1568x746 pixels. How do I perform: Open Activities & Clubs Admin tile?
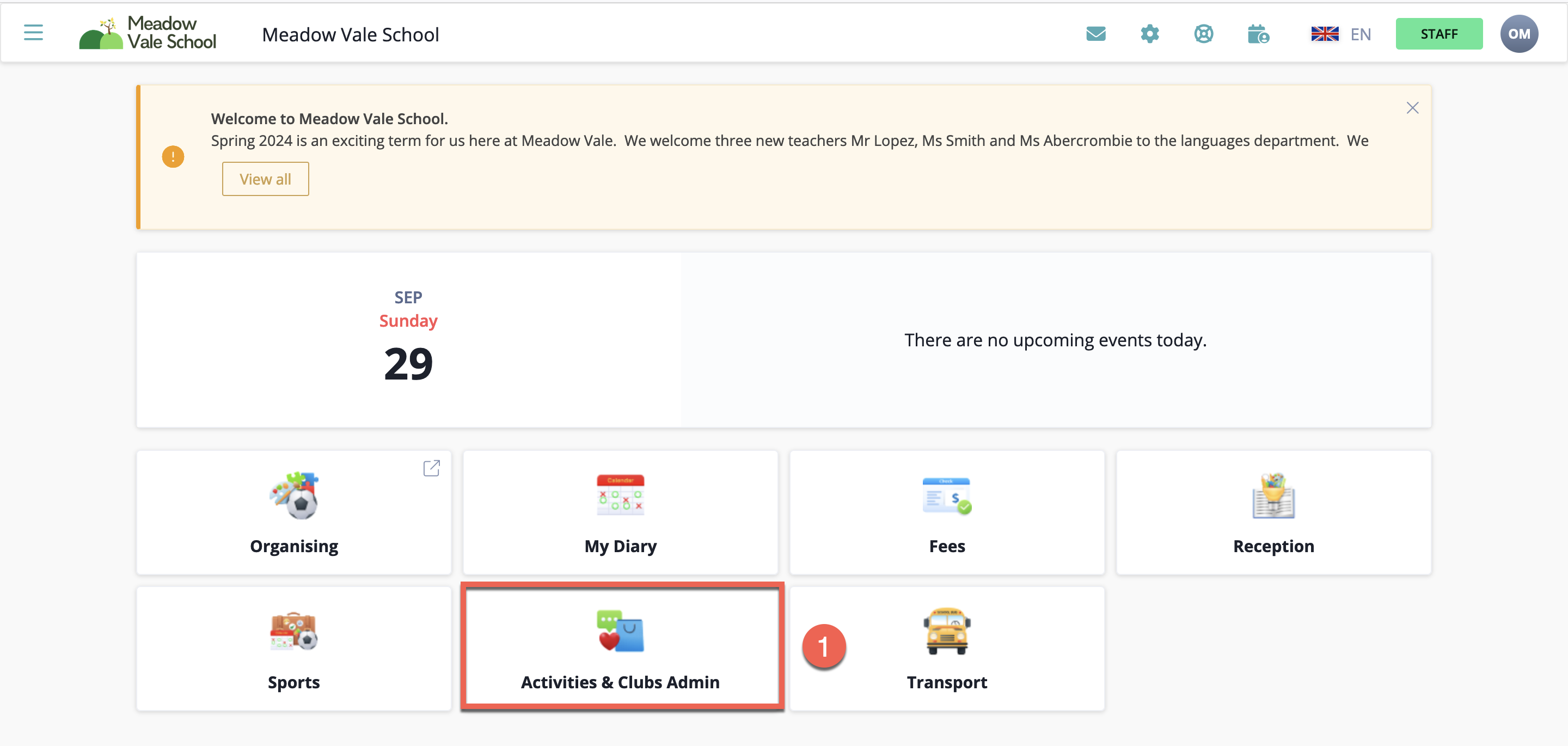point(620,648)
